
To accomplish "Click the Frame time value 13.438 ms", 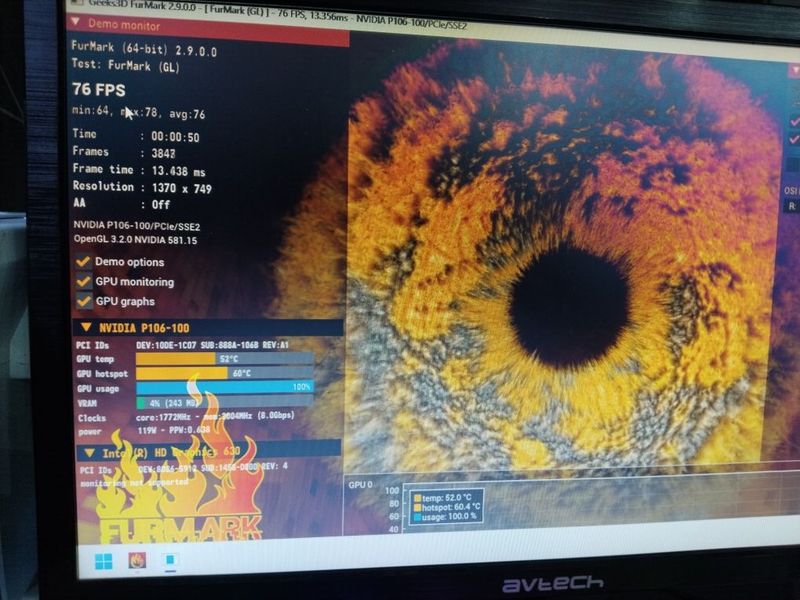I will click(178, 171).
